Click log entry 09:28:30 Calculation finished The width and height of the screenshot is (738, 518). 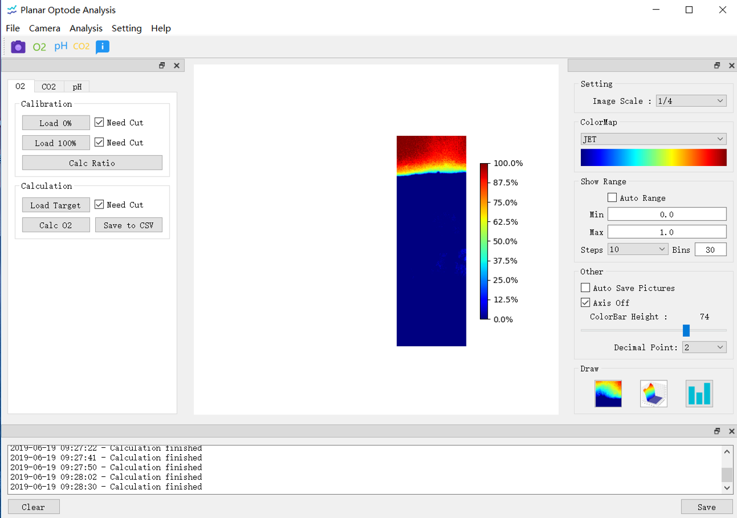(106, 487)
